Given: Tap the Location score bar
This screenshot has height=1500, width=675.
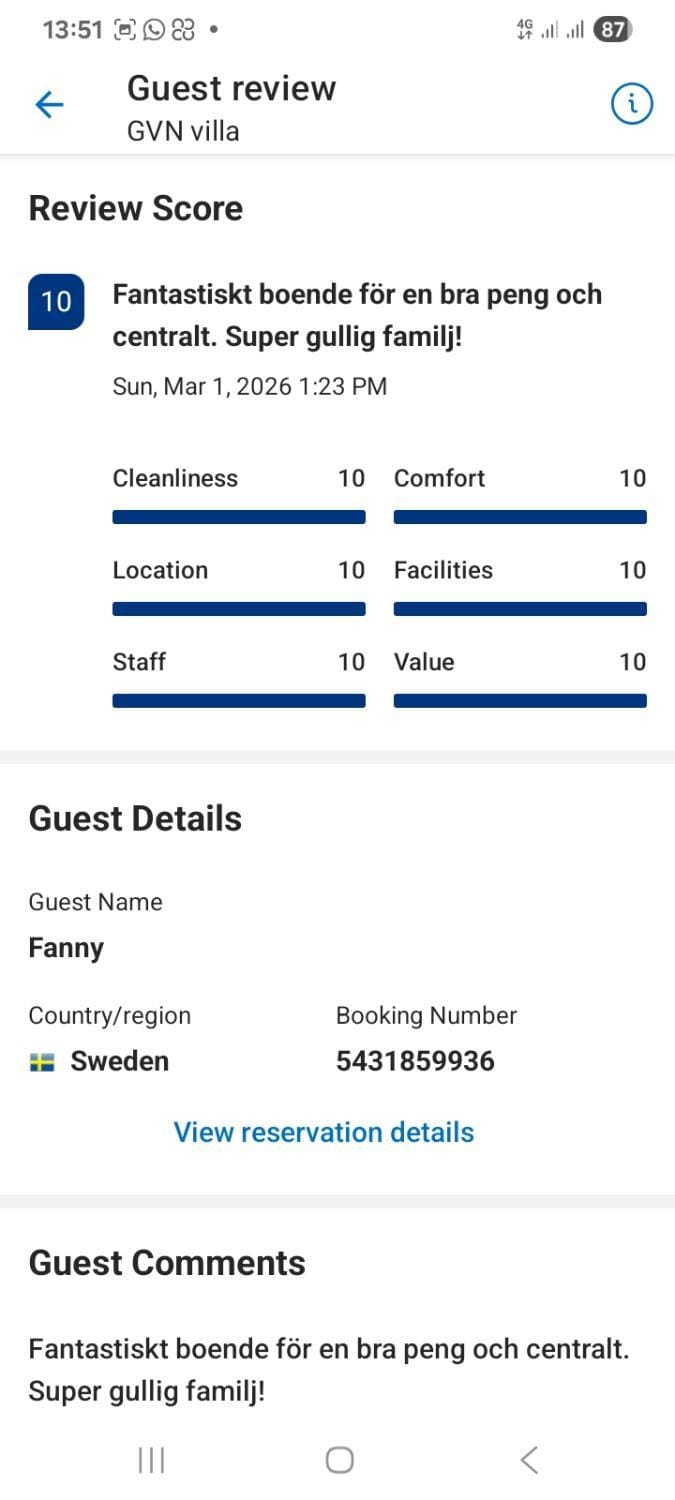Looking at the screenshot, I should pyautogui.click(x=239, y=609).
